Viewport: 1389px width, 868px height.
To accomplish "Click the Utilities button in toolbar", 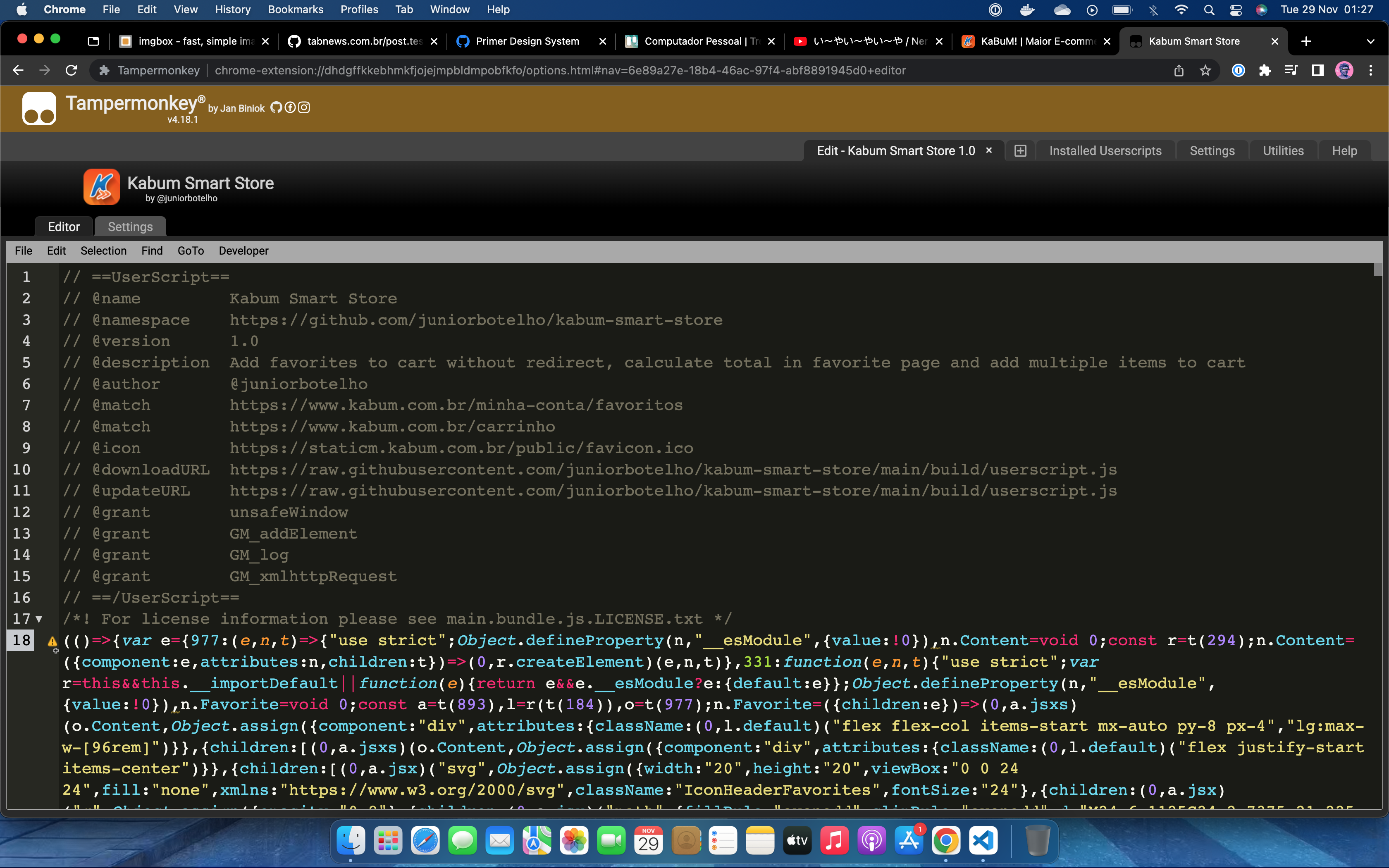I will [x=1283, y=150].
